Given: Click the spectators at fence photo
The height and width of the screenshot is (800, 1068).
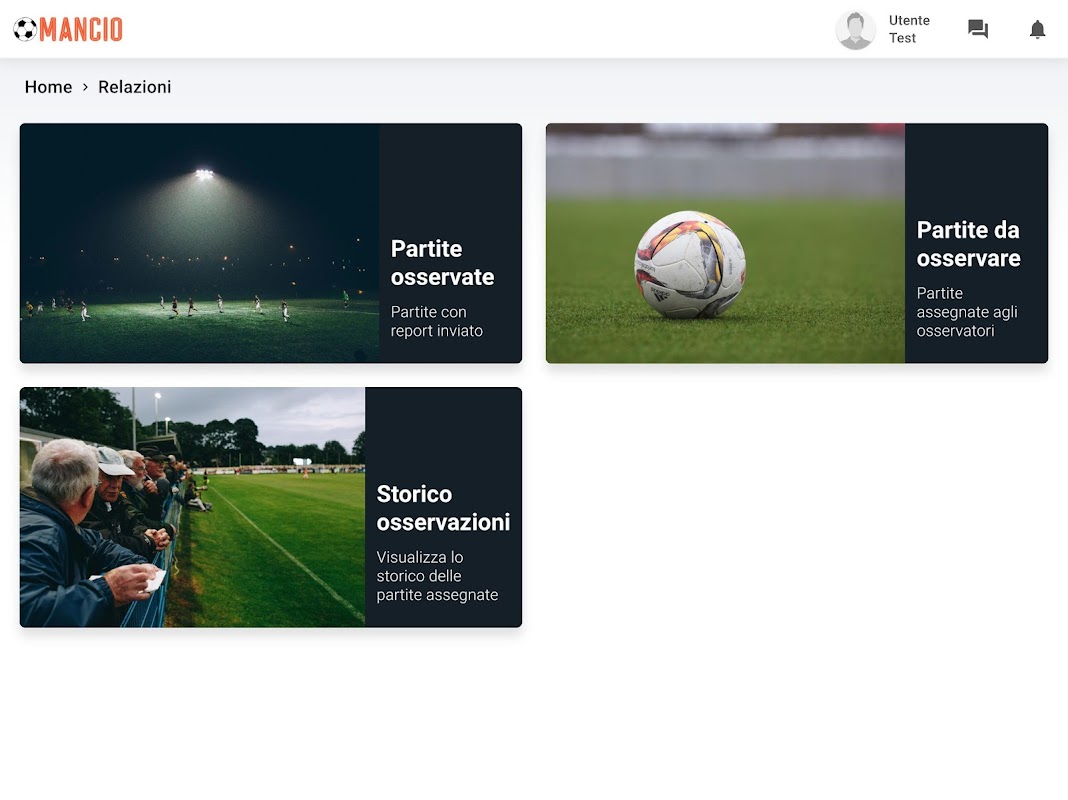Looking at the screenshot, I should click(x=192, y=507).
